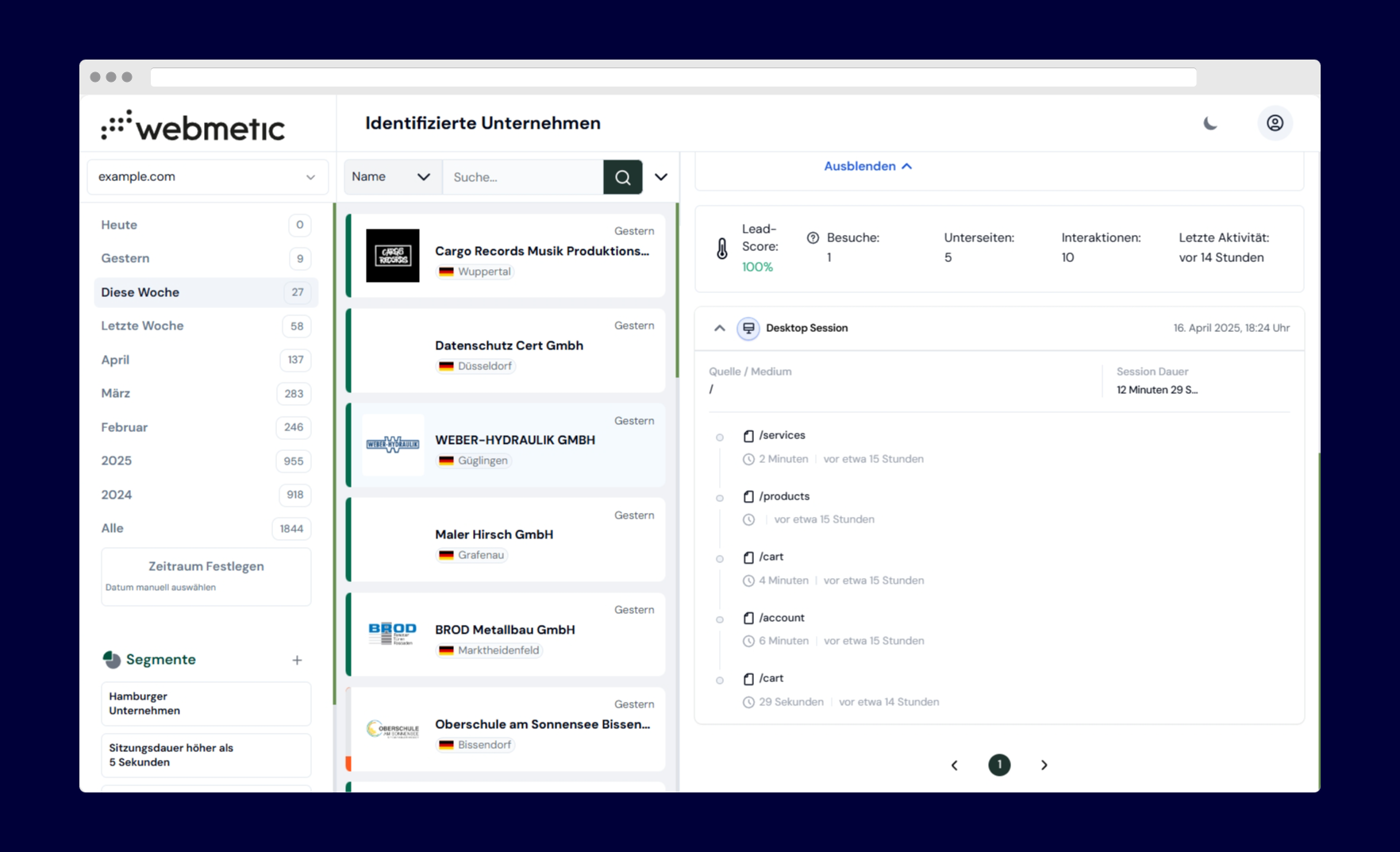Go to next page arrow
The image size is (1400, 852).
1044,765
